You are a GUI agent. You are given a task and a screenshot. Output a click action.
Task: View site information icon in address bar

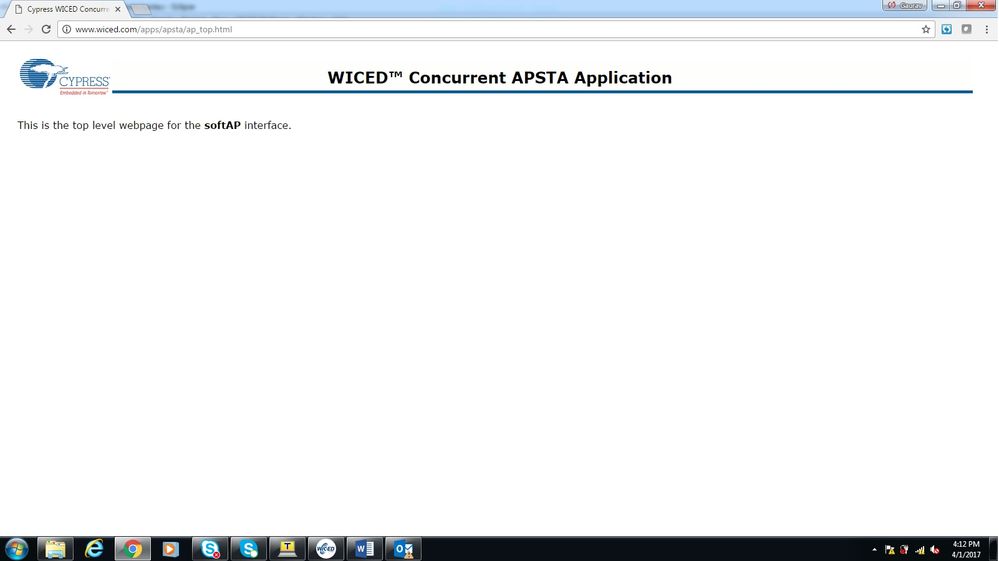(x=67, y=30)
